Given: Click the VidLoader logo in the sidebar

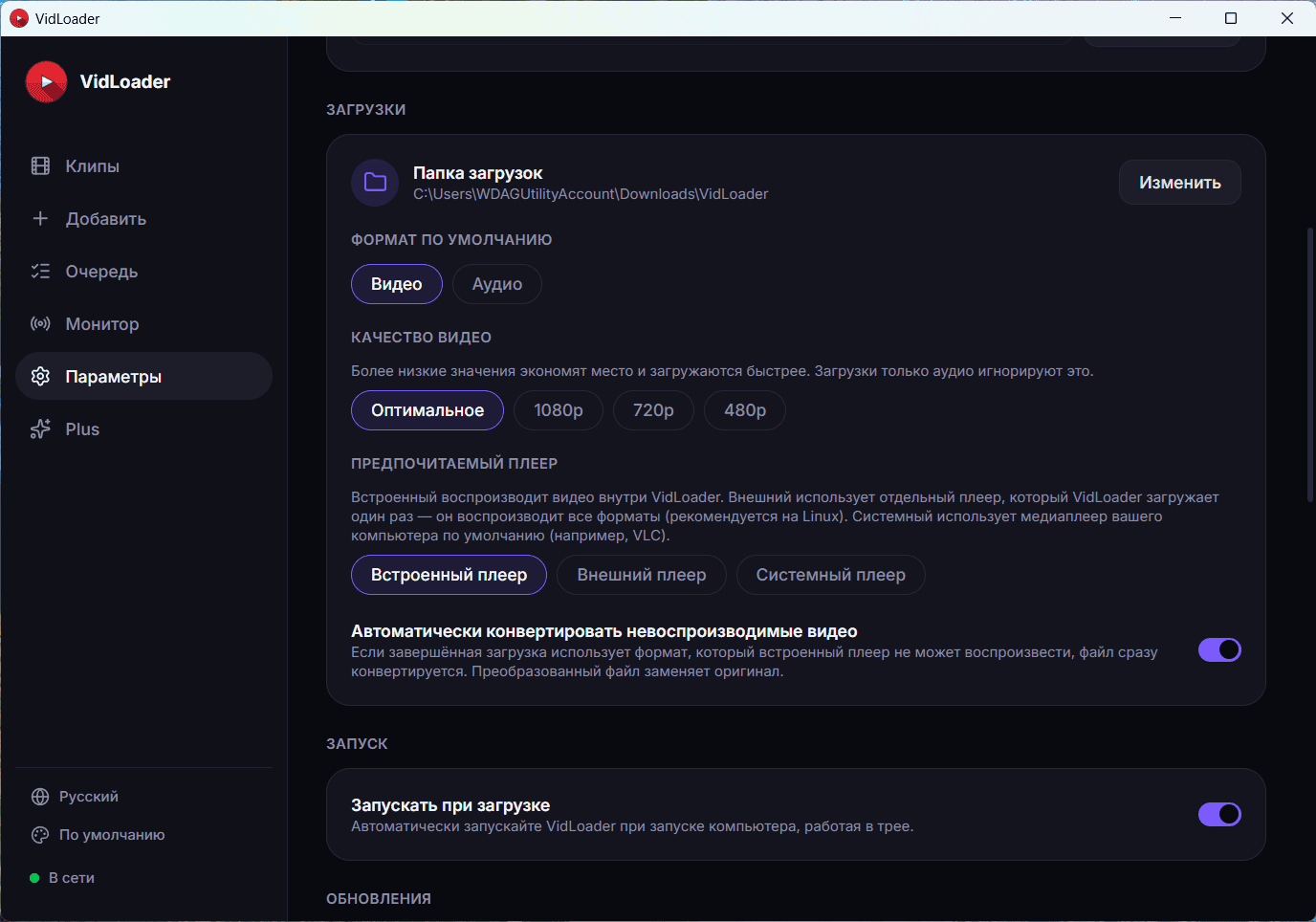Looking at the screenshot, I should click(x=46, y=82).
